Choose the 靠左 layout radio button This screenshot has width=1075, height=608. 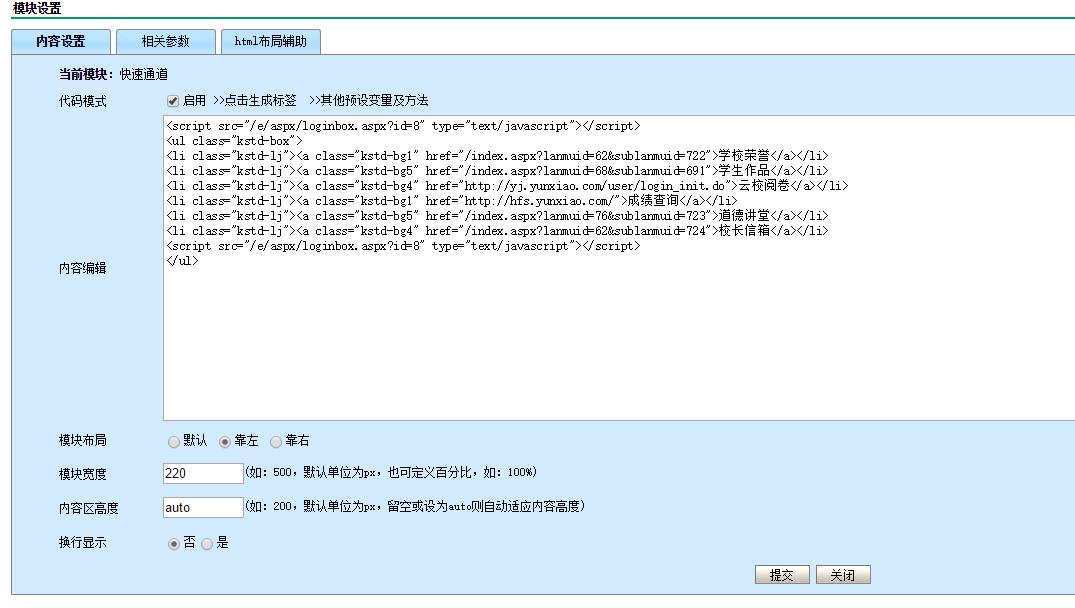click(x=226, y=441)
